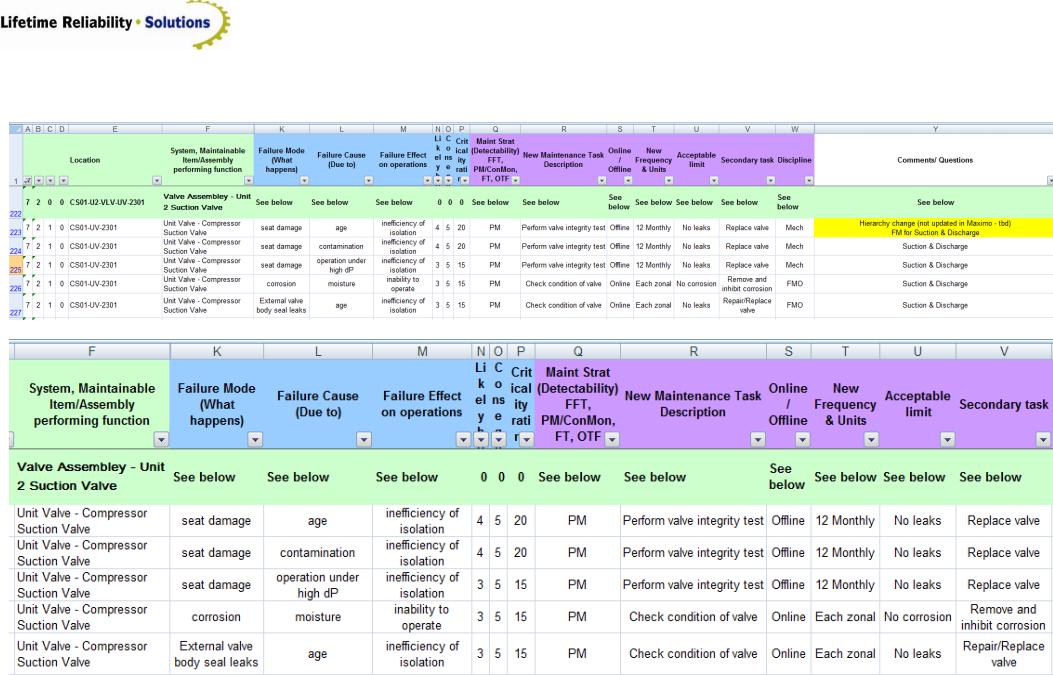This screenshot has width=1053, height=675.
Task: Select column V header in enlarged lower table
Action: [x=1004, y=351]
